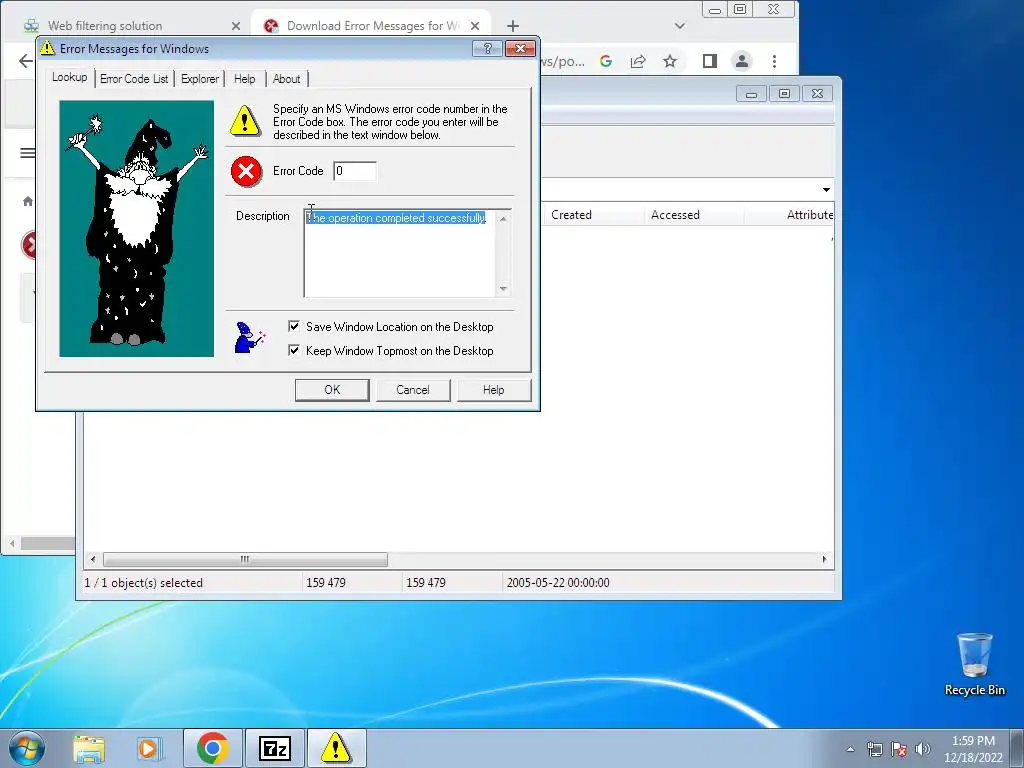Click the 7-Zip horizontal scrollbar thumb
Viewport: 1024px width, 768px height.
point(245,560)
